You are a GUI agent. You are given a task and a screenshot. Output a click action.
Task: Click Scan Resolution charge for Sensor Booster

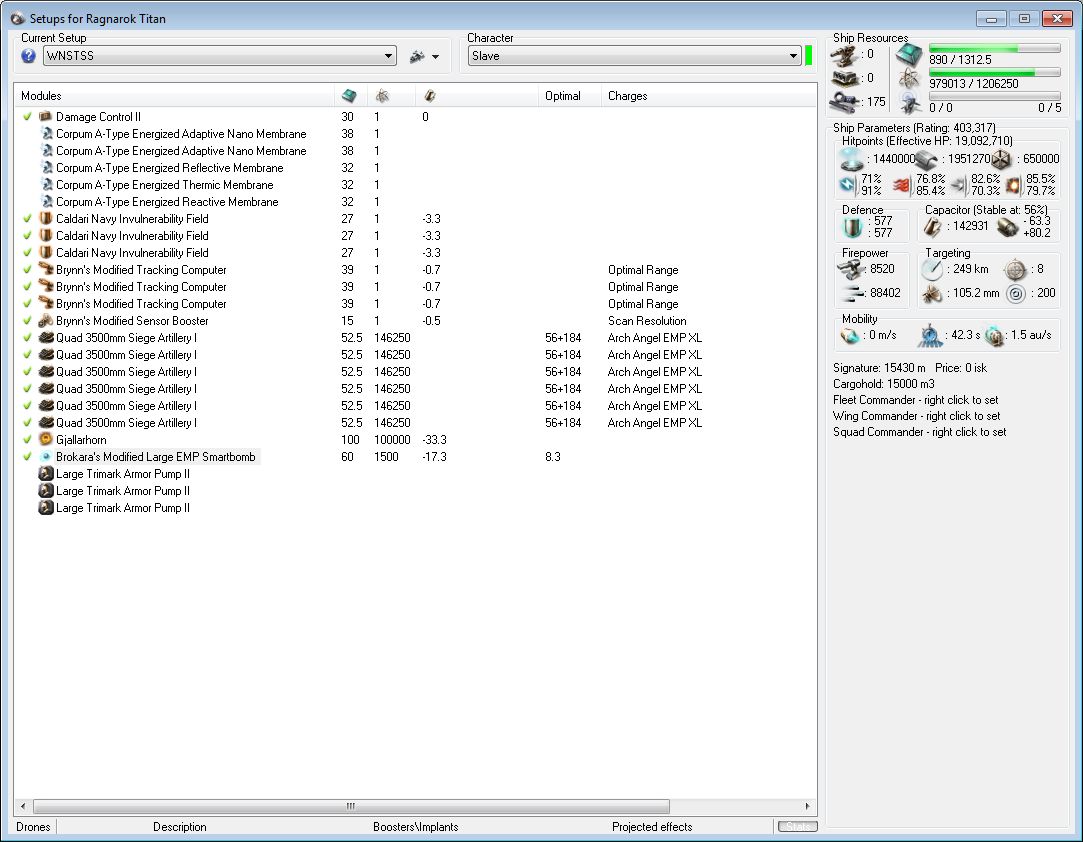647,320
